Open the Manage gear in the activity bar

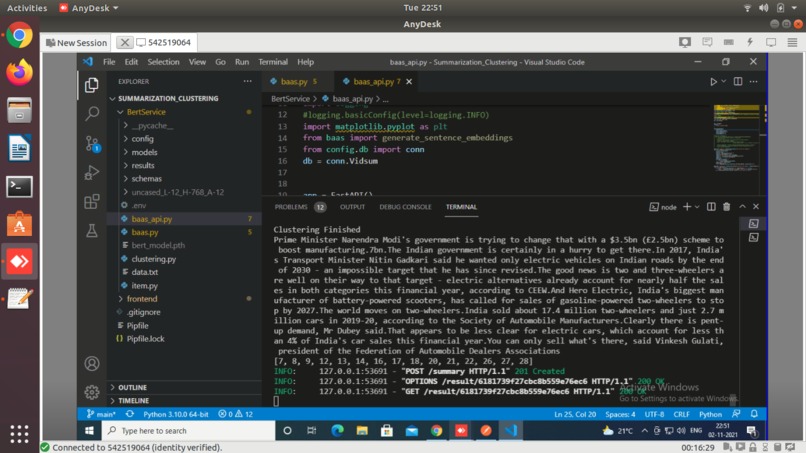92,392
